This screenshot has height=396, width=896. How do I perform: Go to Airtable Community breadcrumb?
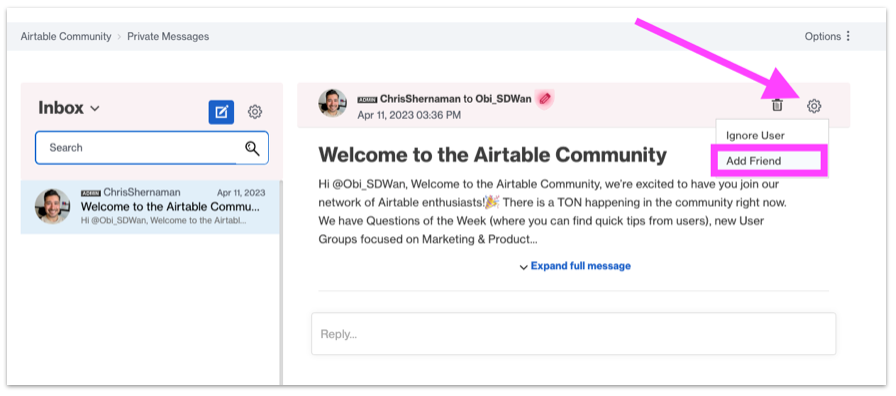(66, 37)
